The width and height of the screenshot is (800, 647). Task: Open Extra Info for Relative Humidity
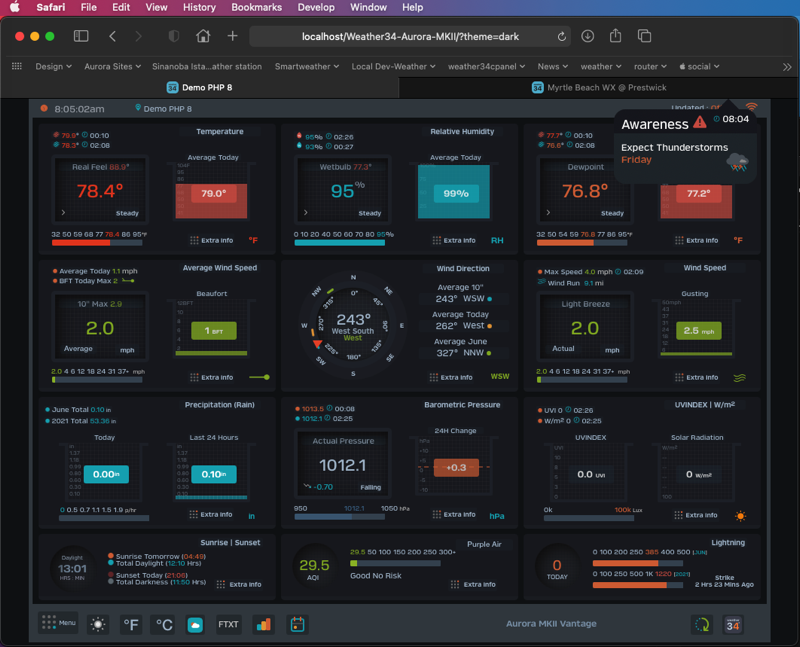454,240
